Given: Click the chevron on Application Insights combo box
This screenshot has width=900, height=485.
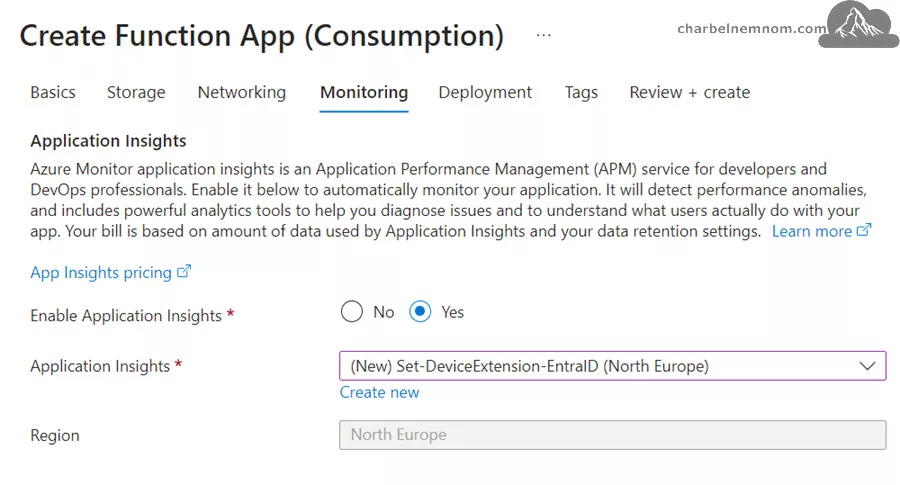Looking at the screenshot, I should coord(867,366).
